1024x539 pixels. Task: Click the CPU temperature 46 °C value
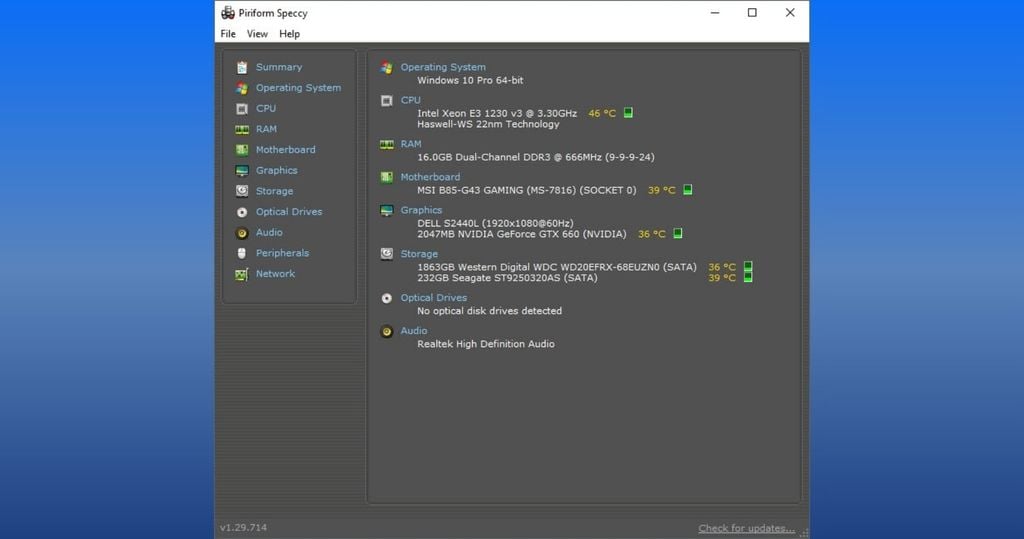(602, 114)
